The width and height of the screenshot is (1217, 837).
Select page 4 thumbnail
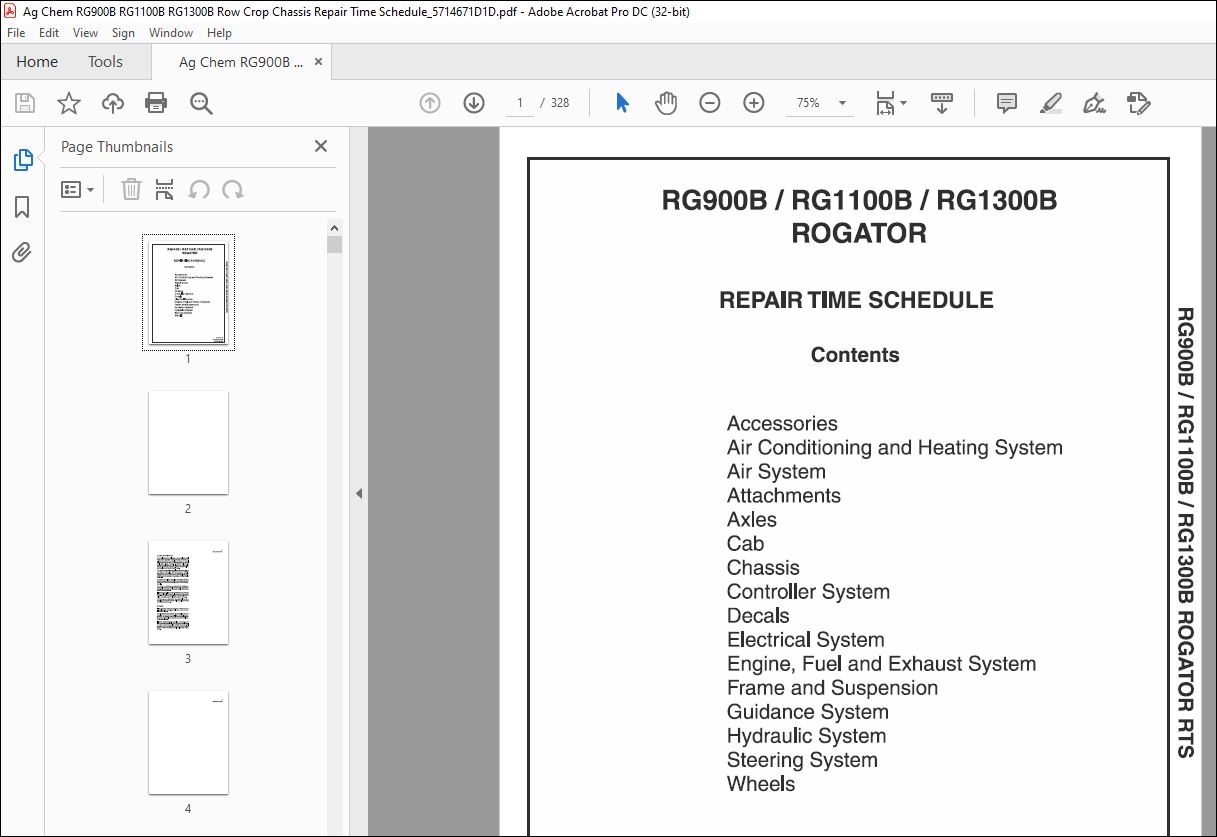[x=188, y=742]
